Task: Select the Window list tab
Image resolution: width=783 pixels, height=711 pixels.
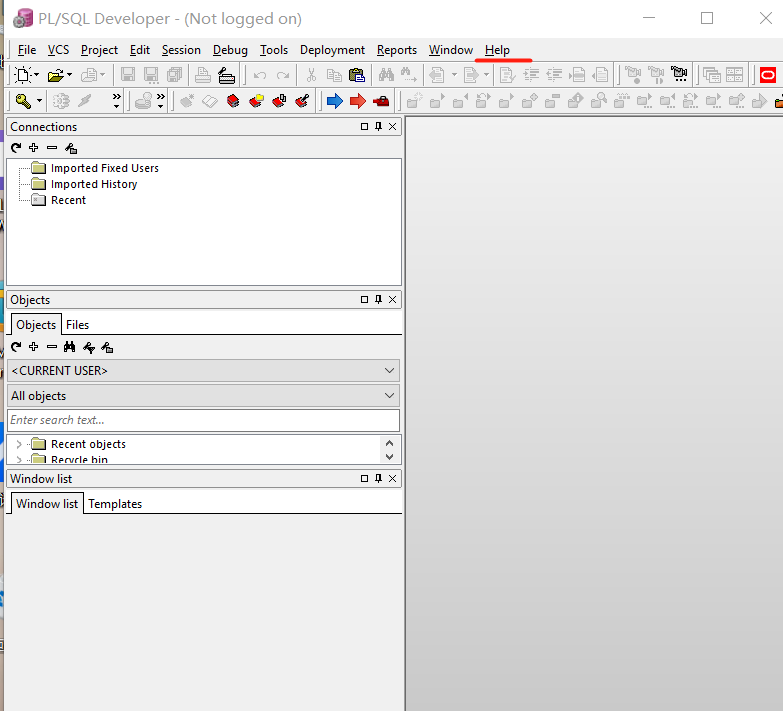Action: point(47,503)
